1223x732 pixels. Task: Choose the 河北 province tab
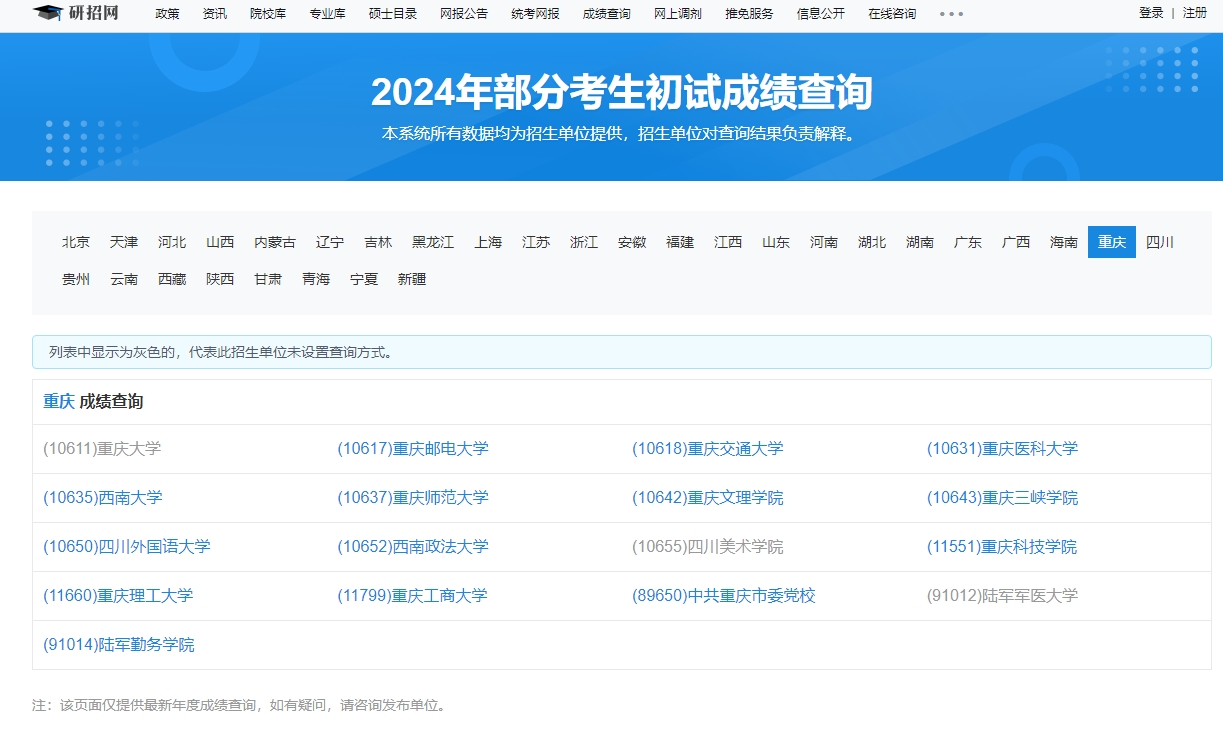coord(172,242)
